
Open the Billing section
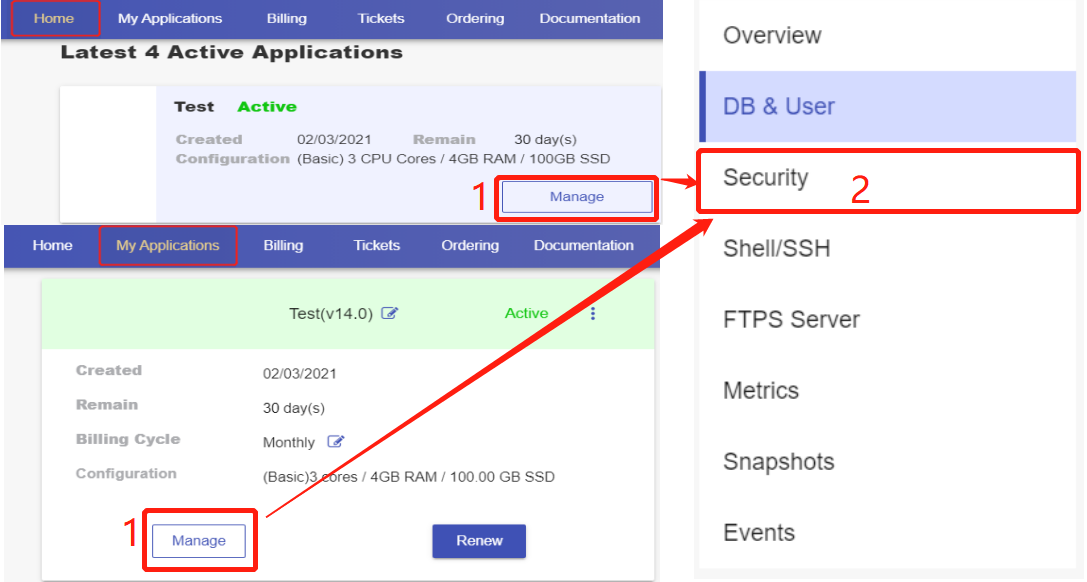(x=286, y=17)
